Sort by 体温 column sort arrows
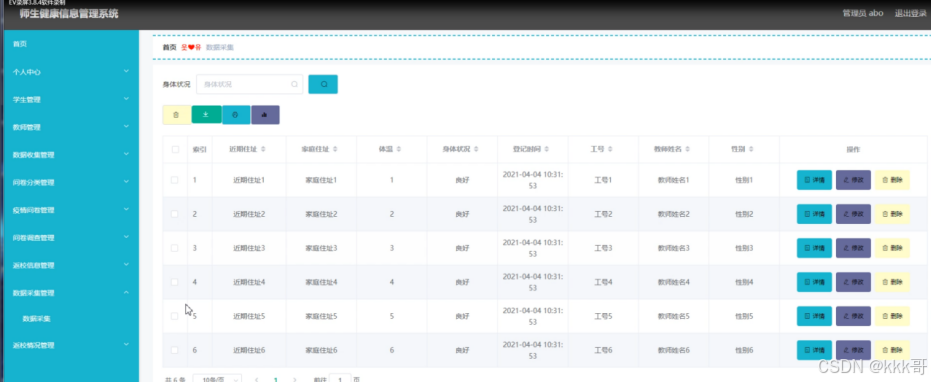The width and height of the screenshot is (931, 382). 398,150
